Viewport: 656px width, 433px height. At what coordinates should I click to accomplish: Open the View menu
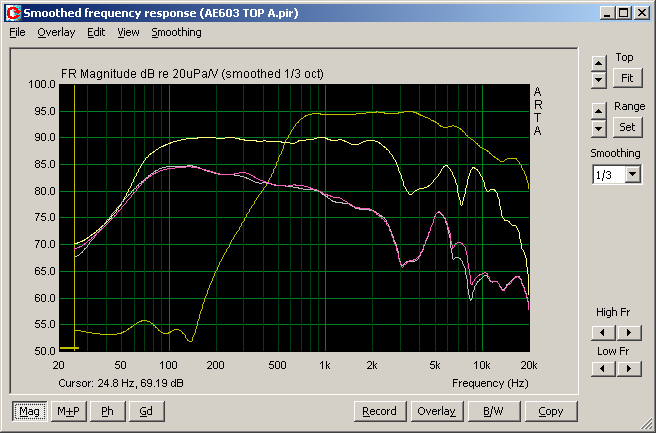[x=128, y=32]
